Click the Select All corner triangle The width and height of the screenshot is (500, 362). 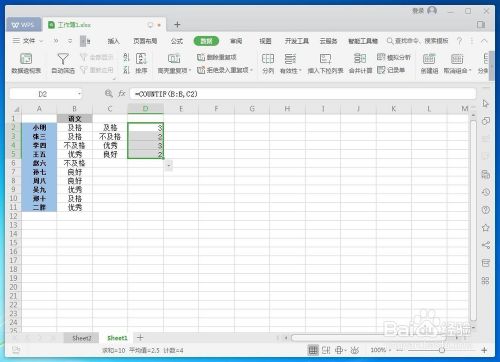[16, 109]
